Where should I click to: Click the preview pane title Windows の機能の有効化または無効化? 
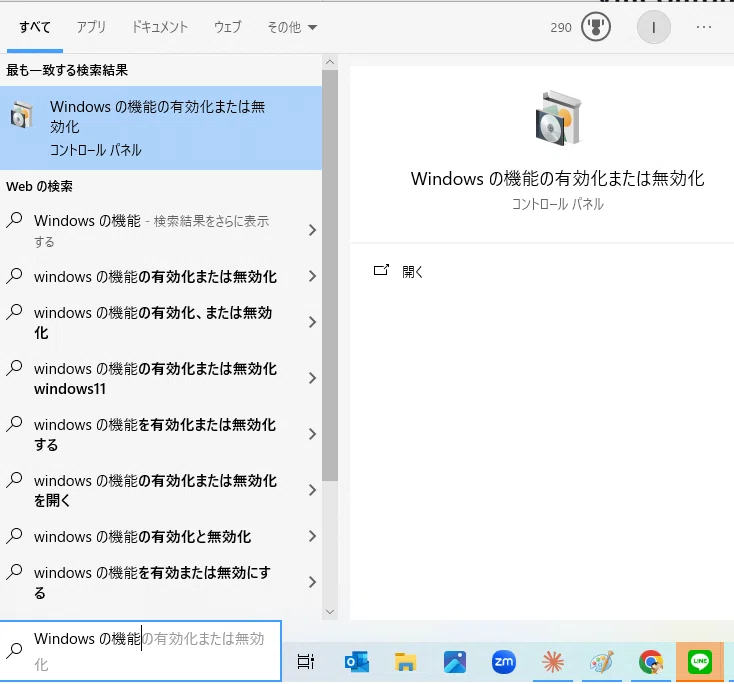[x=558, y=178]
